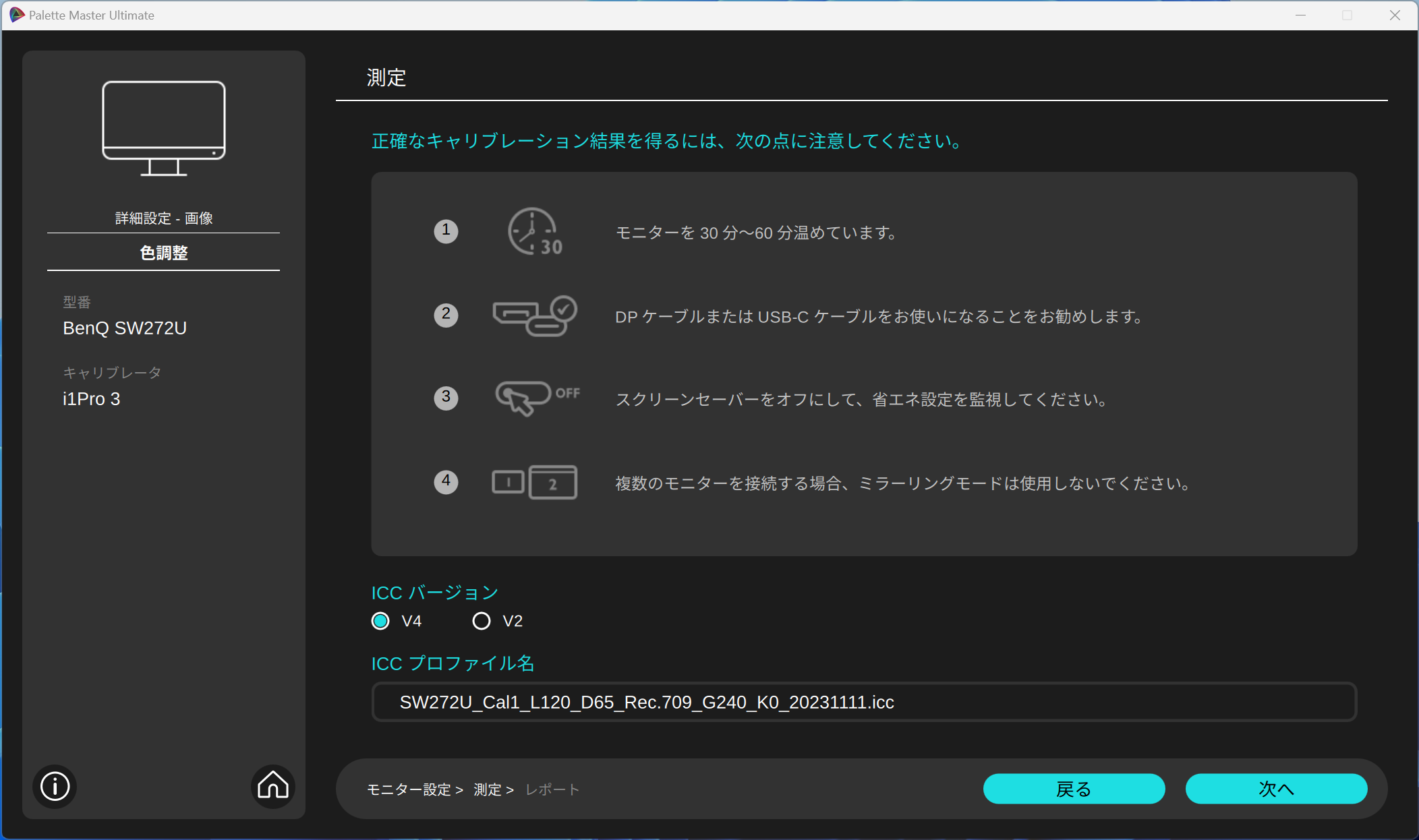This screenshot has height=840, width=1419.
Task: Click the step 3 number badge
Action: [x=446, y=398]
